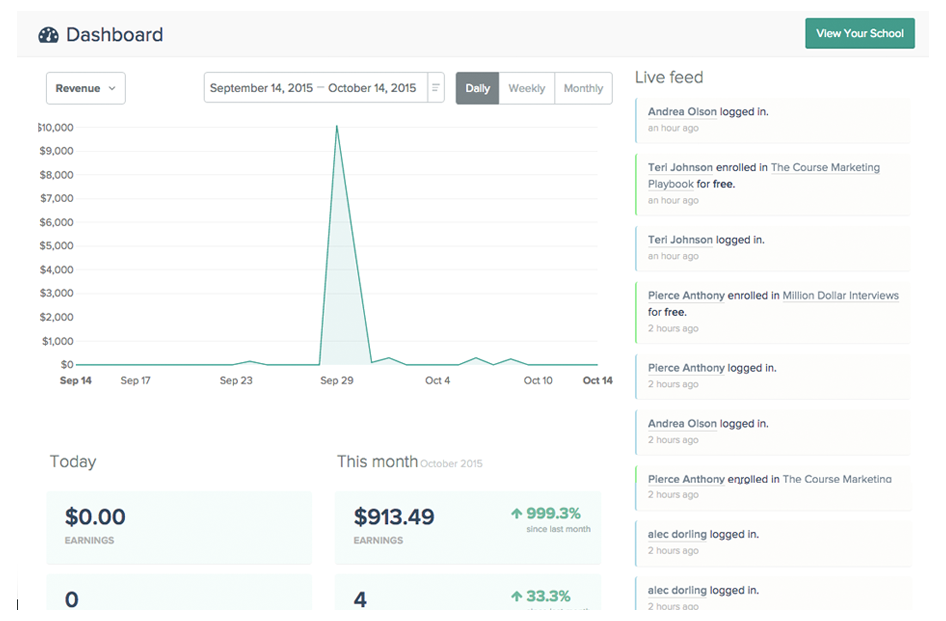Open the Revenue metric dropdown

point(85,88)
